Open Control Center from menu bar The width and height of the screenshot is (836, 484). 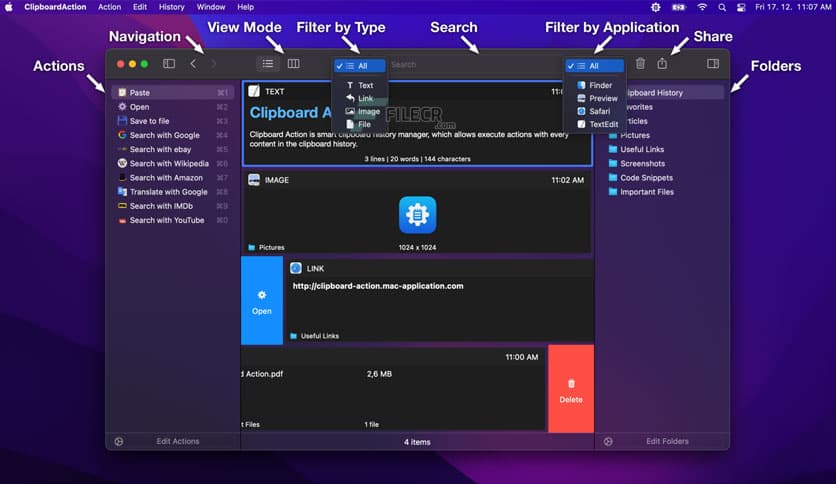coord(741,7)
